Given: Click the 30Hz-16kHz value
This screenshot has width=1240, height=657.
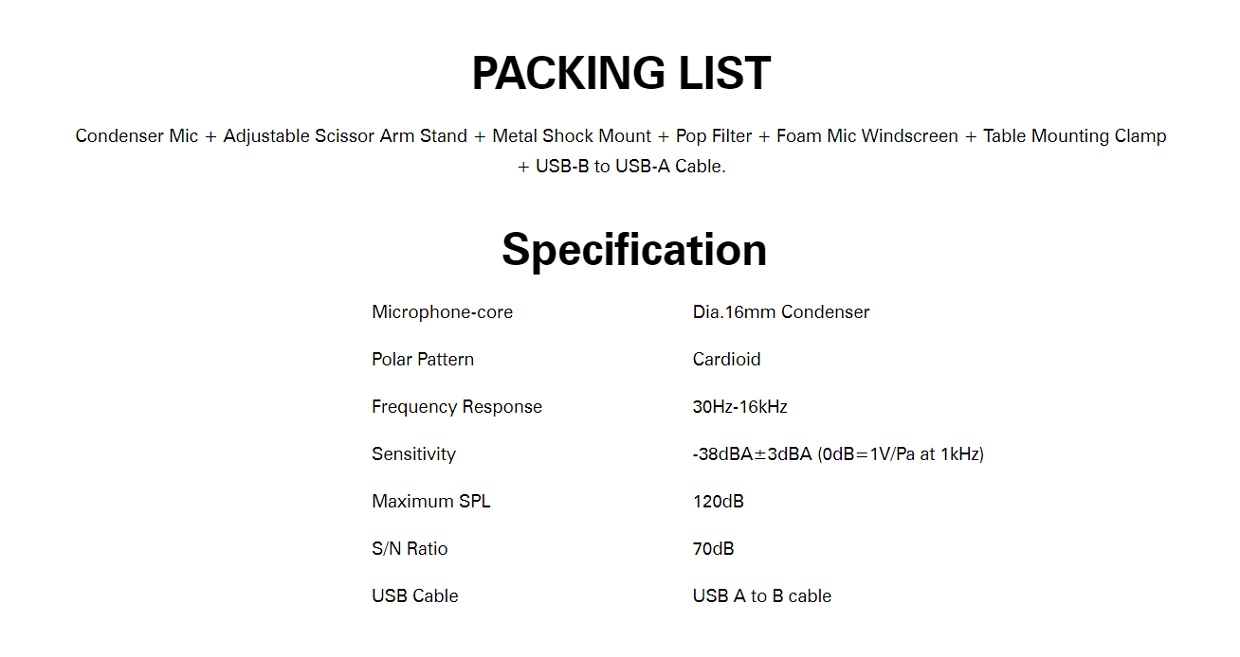Looking at the screenshot, I should [x=740, y=407].
